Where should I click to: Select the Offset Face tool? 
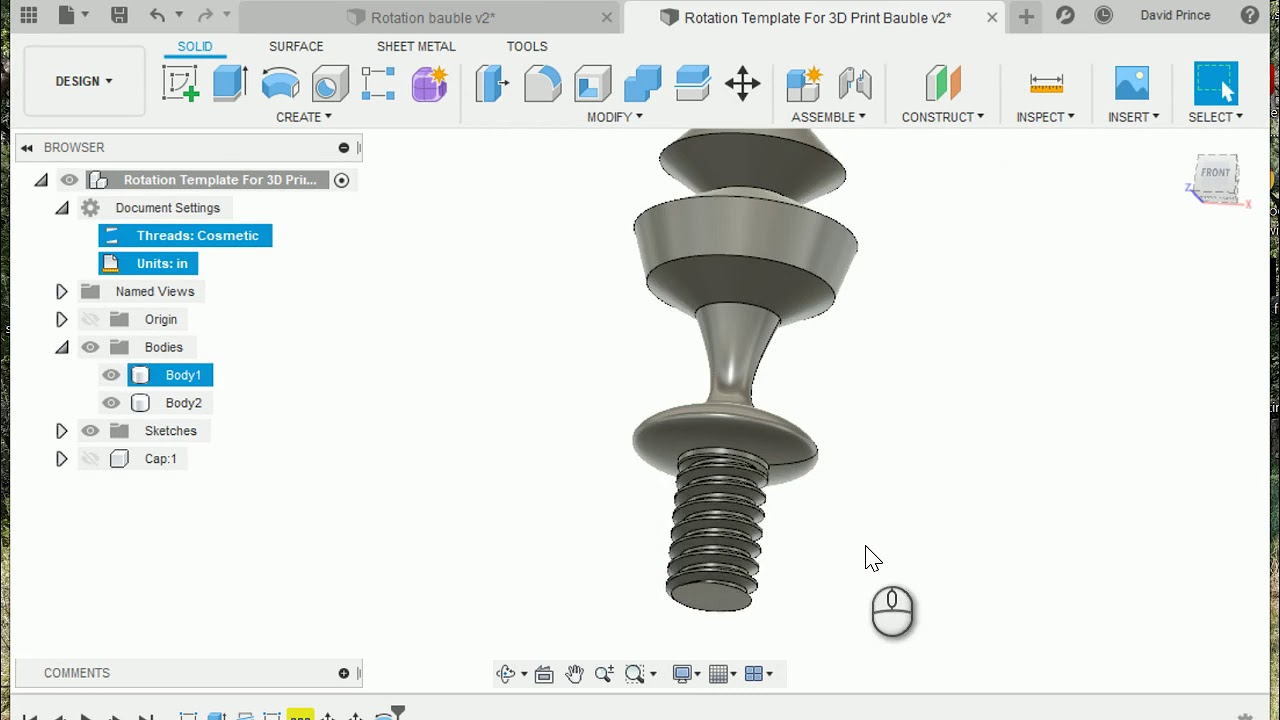(x=692, y=83)
